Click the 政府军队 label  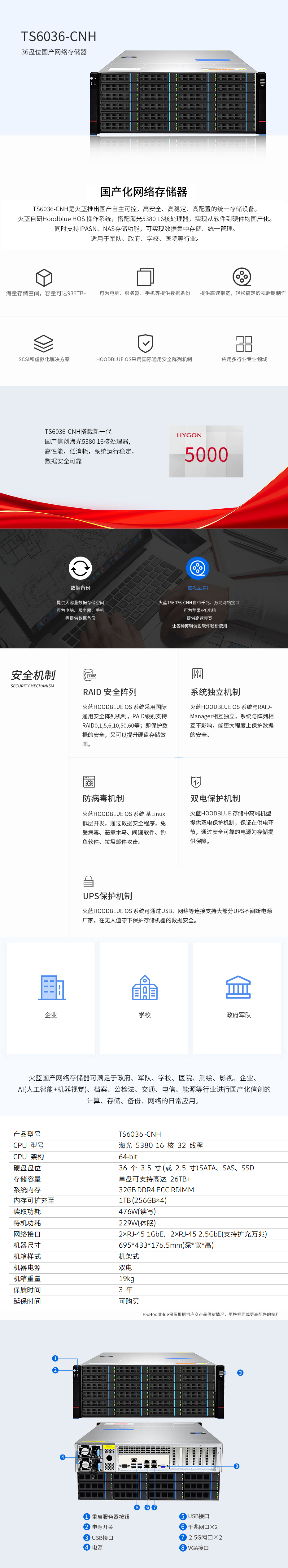click(x=238, y=1015)
